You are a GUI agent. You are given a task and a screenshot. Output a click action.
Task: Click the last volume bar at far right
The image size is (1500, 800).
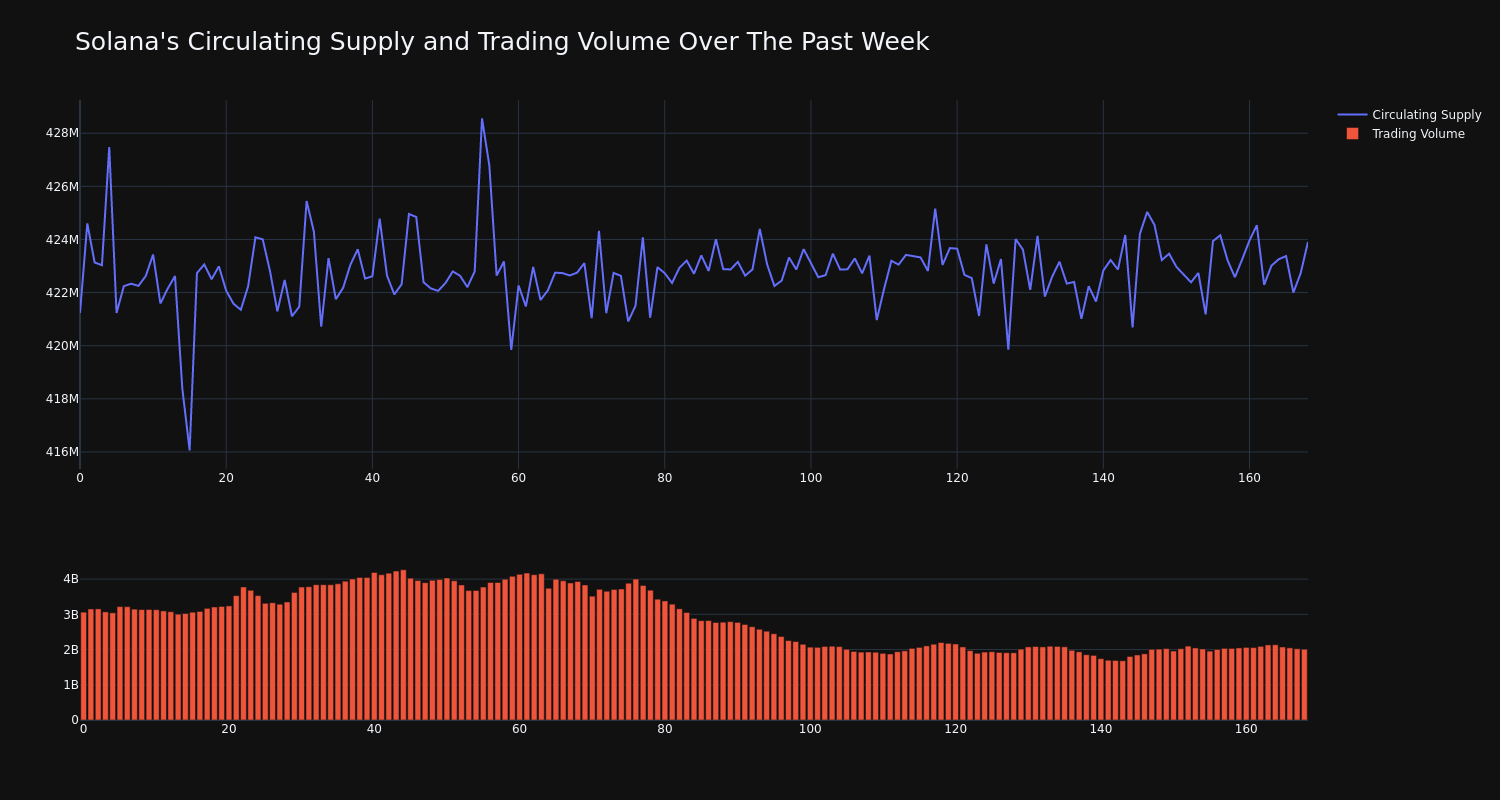(x=1304, y=684)
